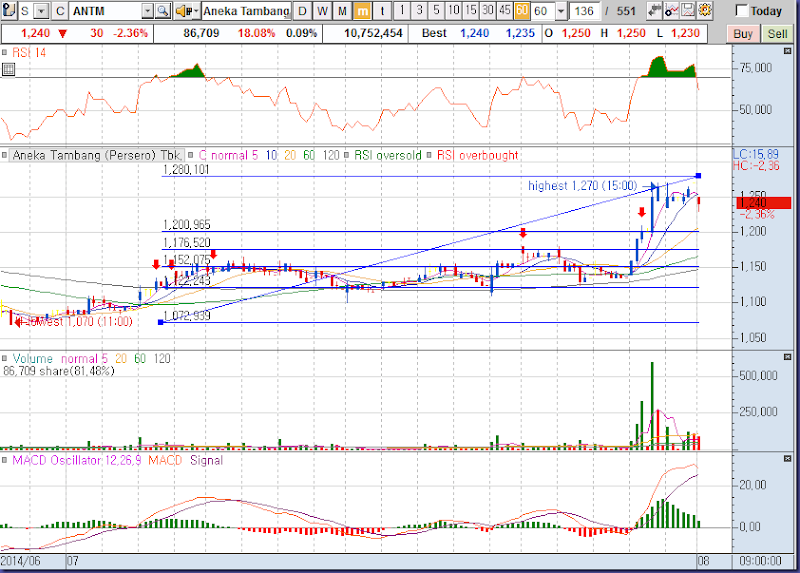Viewport: 800px width, 573px height.
Task: Click the 1,200,965 Fibonacci level label
Action: [187, 225]
